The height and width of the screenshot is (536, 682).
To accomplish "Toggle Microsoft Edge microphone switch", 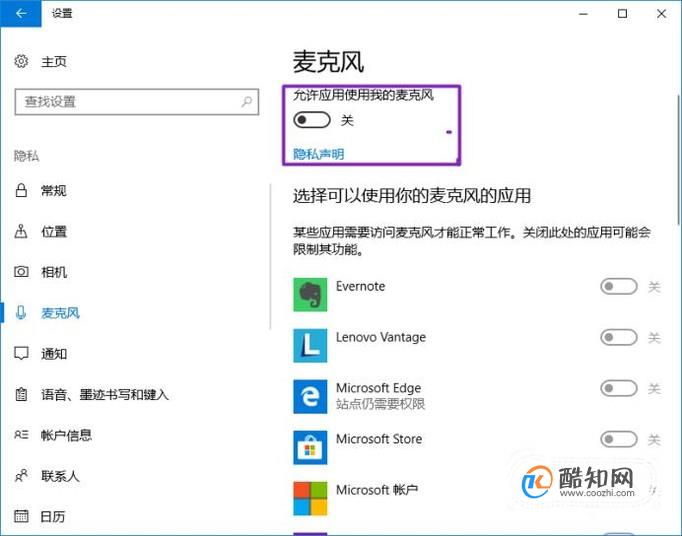I will 619,389.
